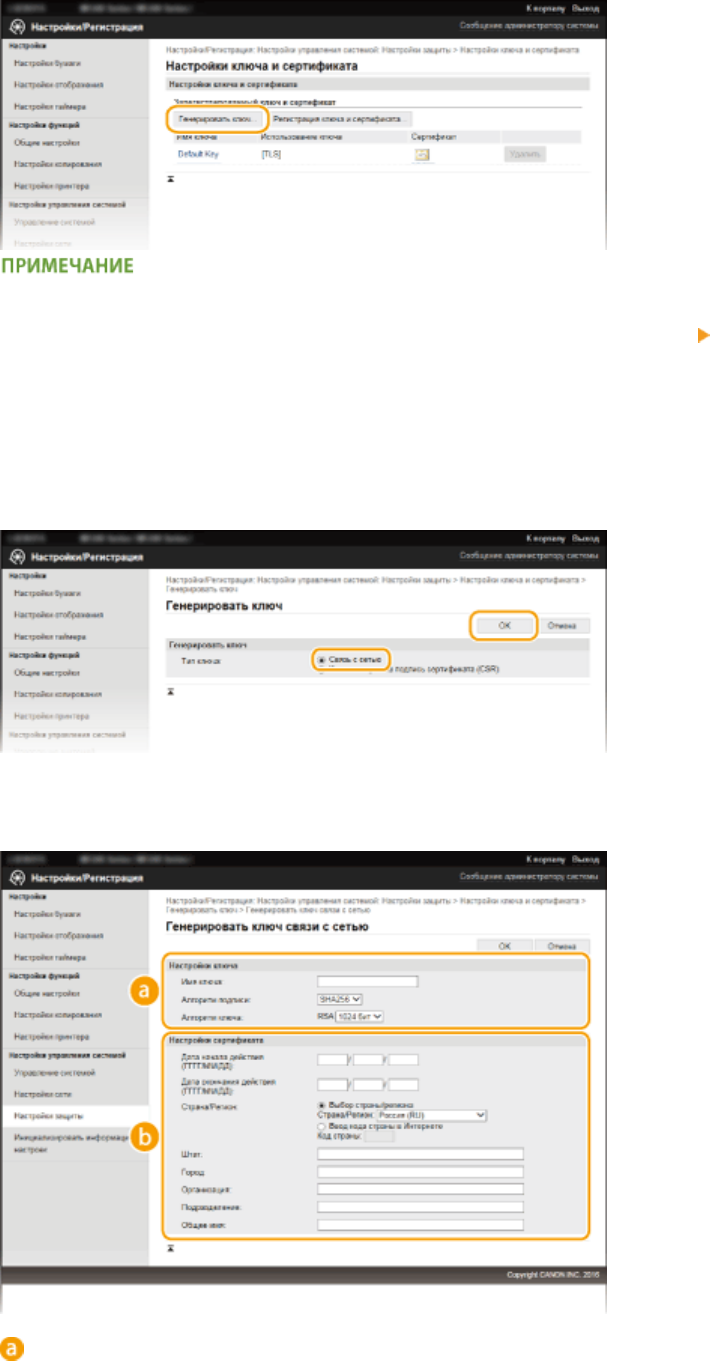Click the 'Имя ключа' input field
Image resolution: width=710 pixels, height=1361 pixels.
click(x=367, y=982)
